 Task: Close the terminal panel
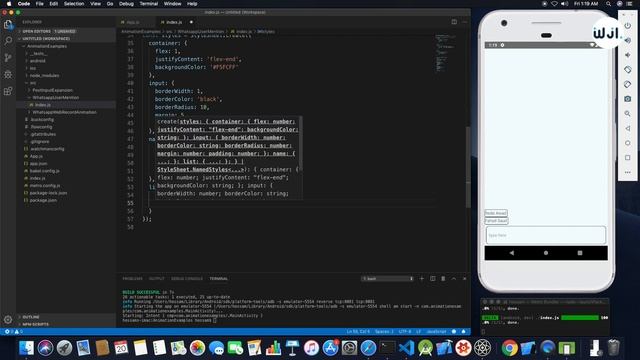point(464,279)
